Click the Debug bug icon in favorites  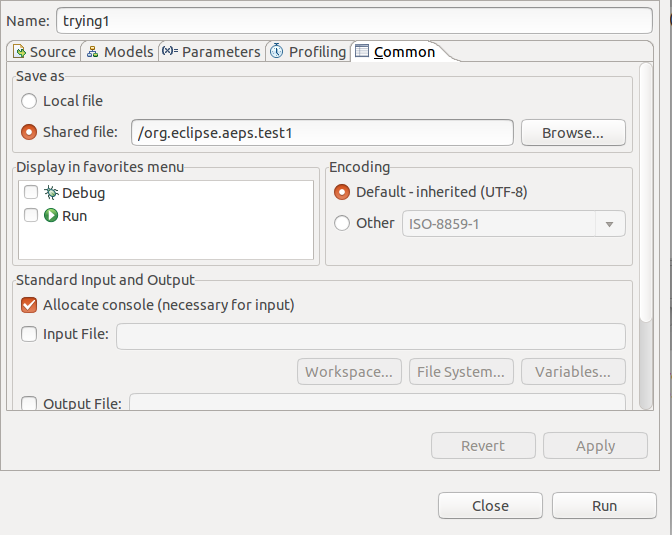51,192
